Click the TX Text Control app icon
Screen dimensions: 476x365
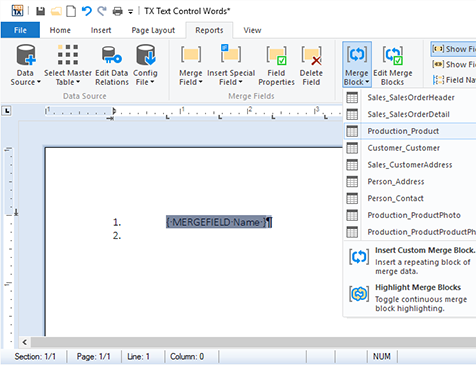(17, 11)
